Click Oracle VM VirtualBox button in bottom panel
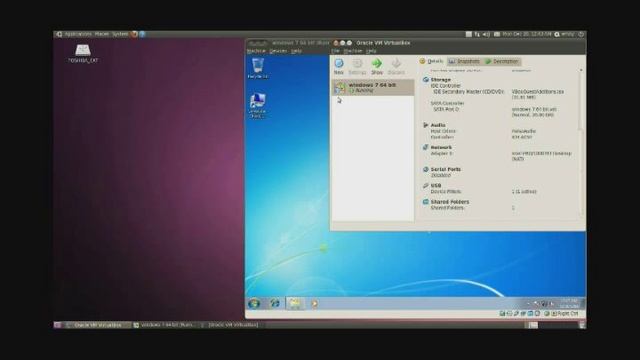This screenshot has height=360, width=640. pyautogui.click(x=98, y=325)
